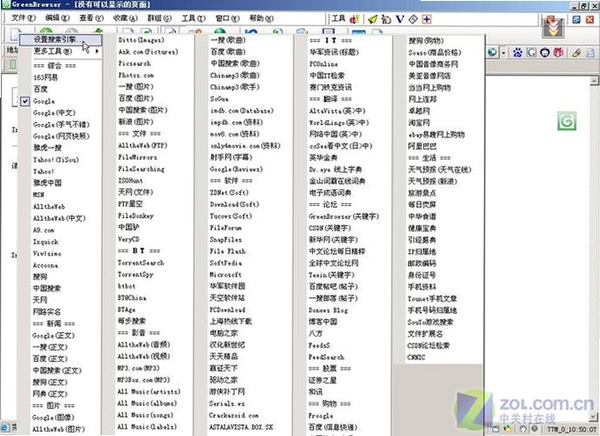Select Yahoo!(YiSou) engine

point(56,160)
